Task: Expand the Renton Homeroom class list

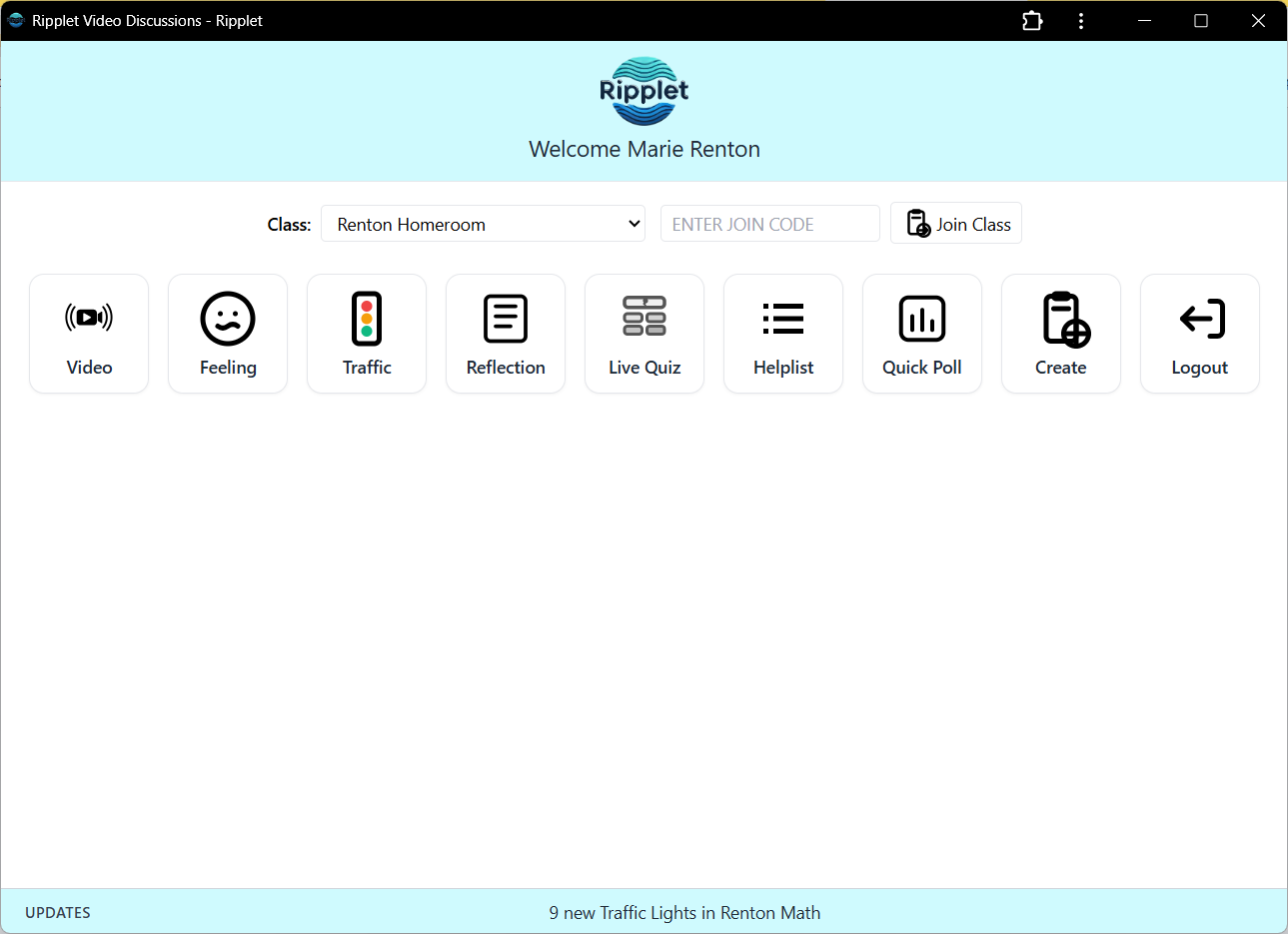Action: point(483,223)
